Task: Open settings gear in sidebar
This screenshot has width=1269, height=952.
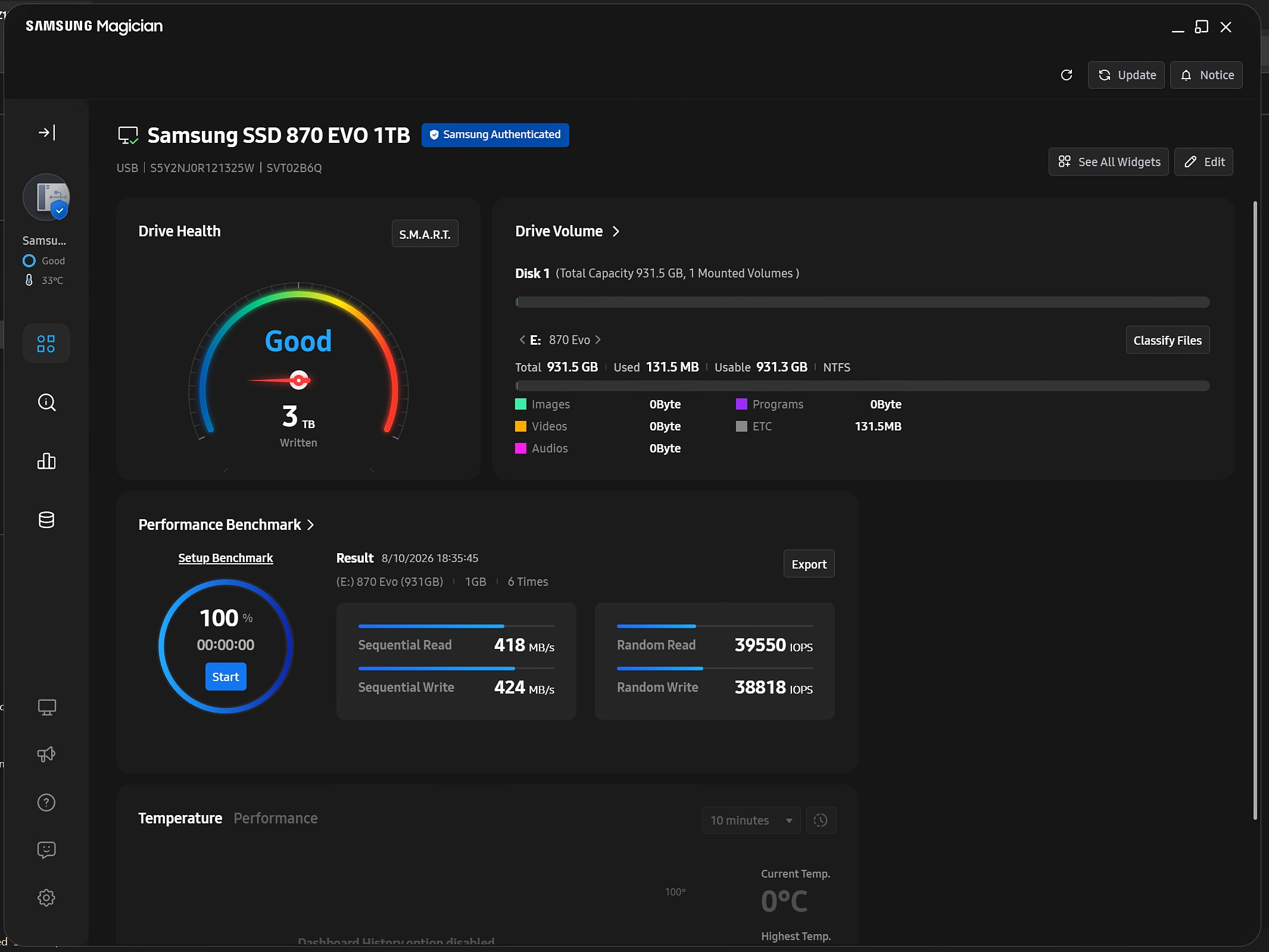Action: tap(46, 898)
